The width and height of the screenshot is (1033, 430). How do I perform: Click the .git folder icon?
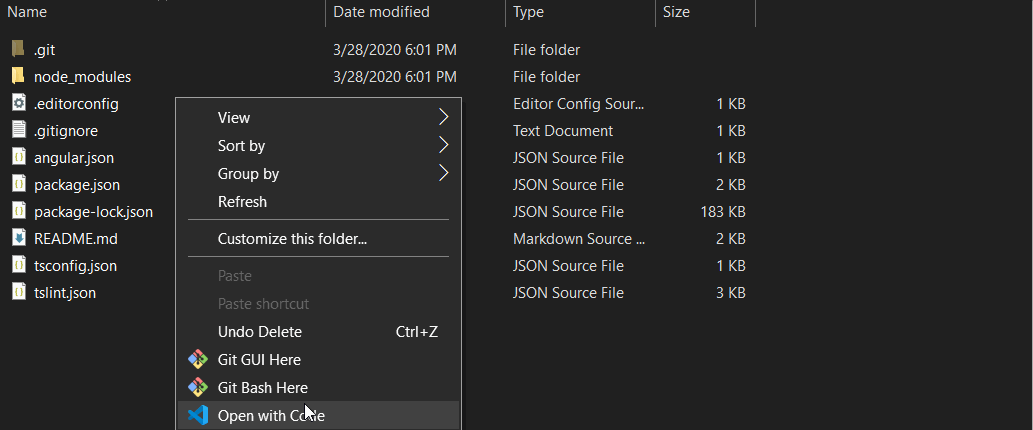(18, 49)
